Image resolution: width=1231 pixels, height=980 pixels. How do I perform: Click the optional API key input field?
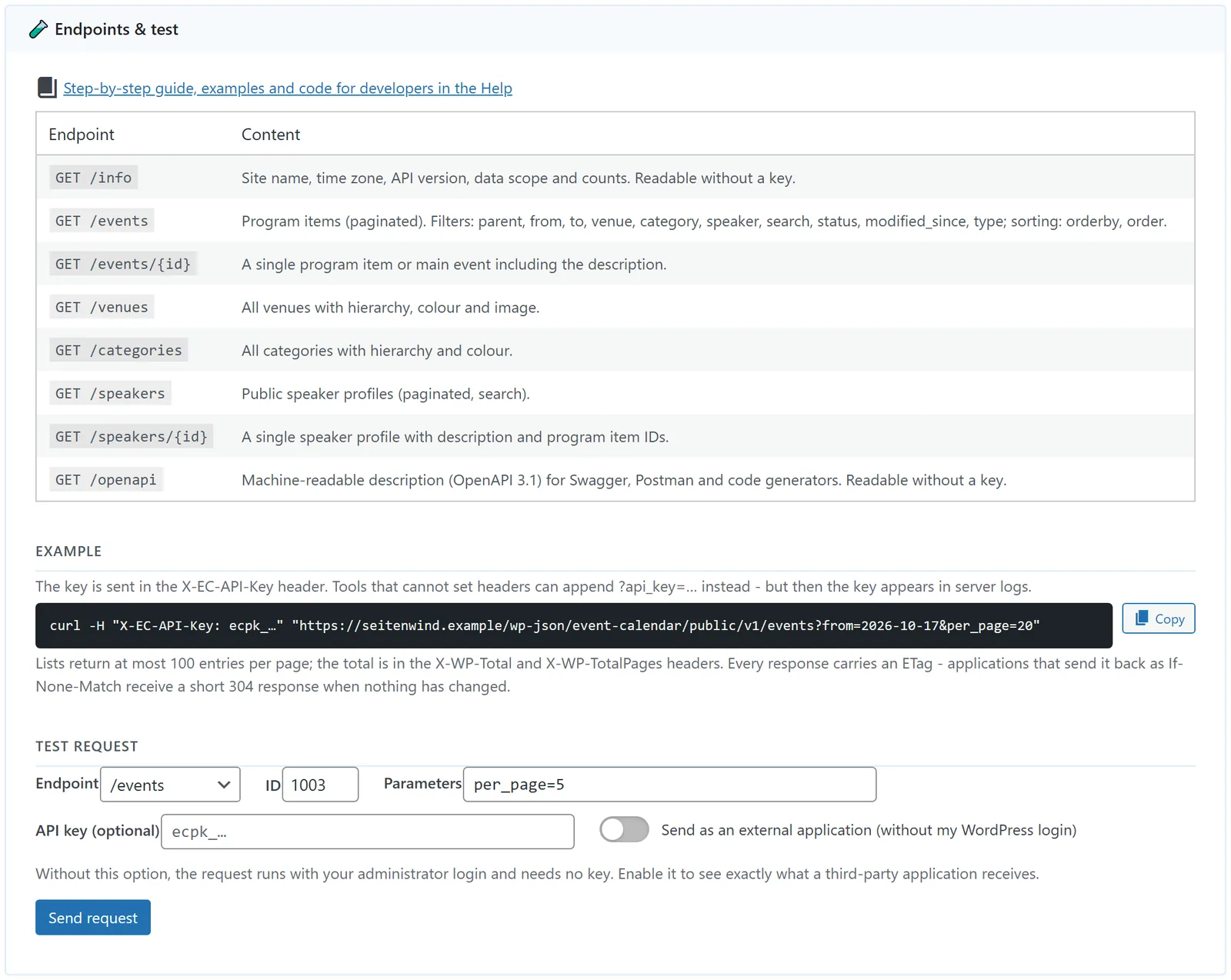pyautogui.click(x=368, y=832)
